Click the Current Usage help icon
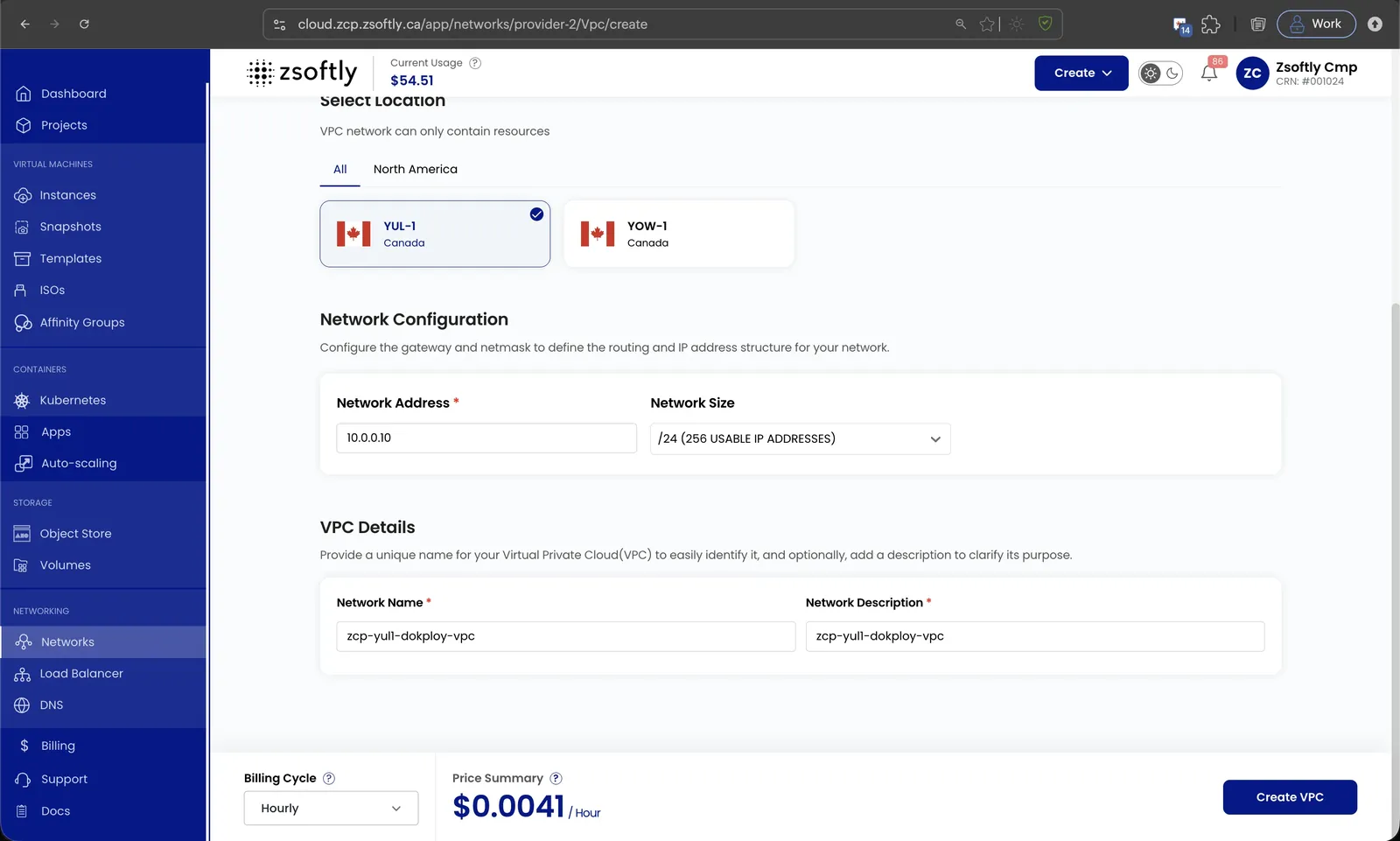The image size is (1400, 841). (x=475, y=63)
